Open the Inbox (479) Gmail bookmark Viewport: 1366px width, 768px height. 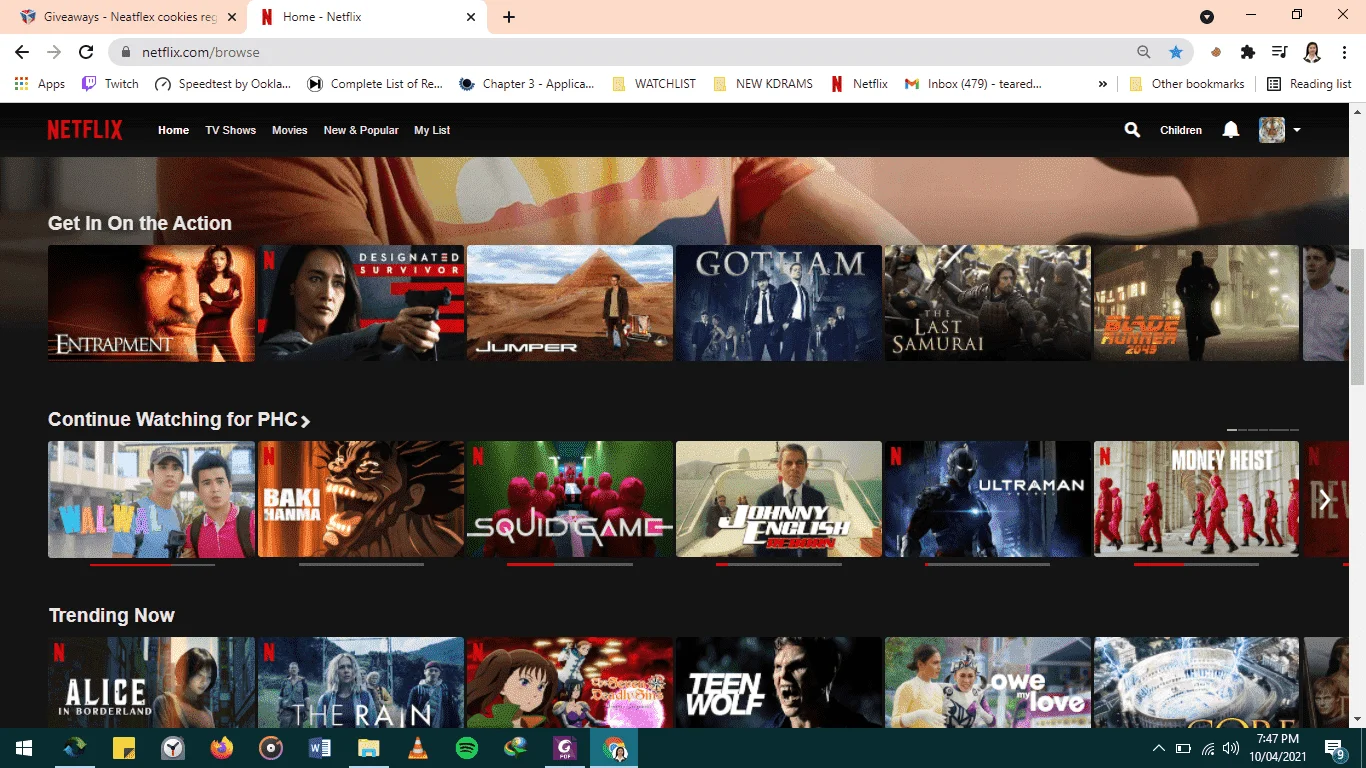pos(973,84)
